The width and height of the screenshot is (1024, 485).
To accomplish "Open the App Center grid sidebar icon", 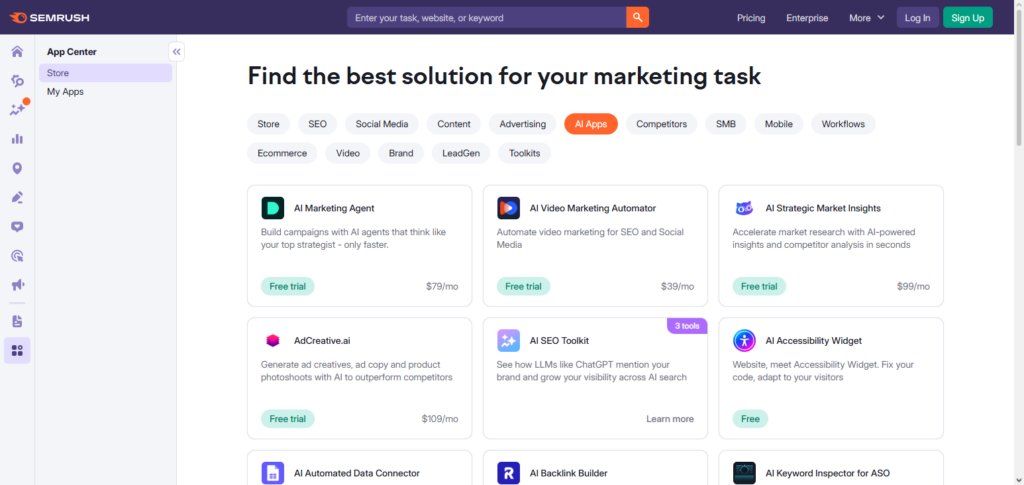I will 17,351.
